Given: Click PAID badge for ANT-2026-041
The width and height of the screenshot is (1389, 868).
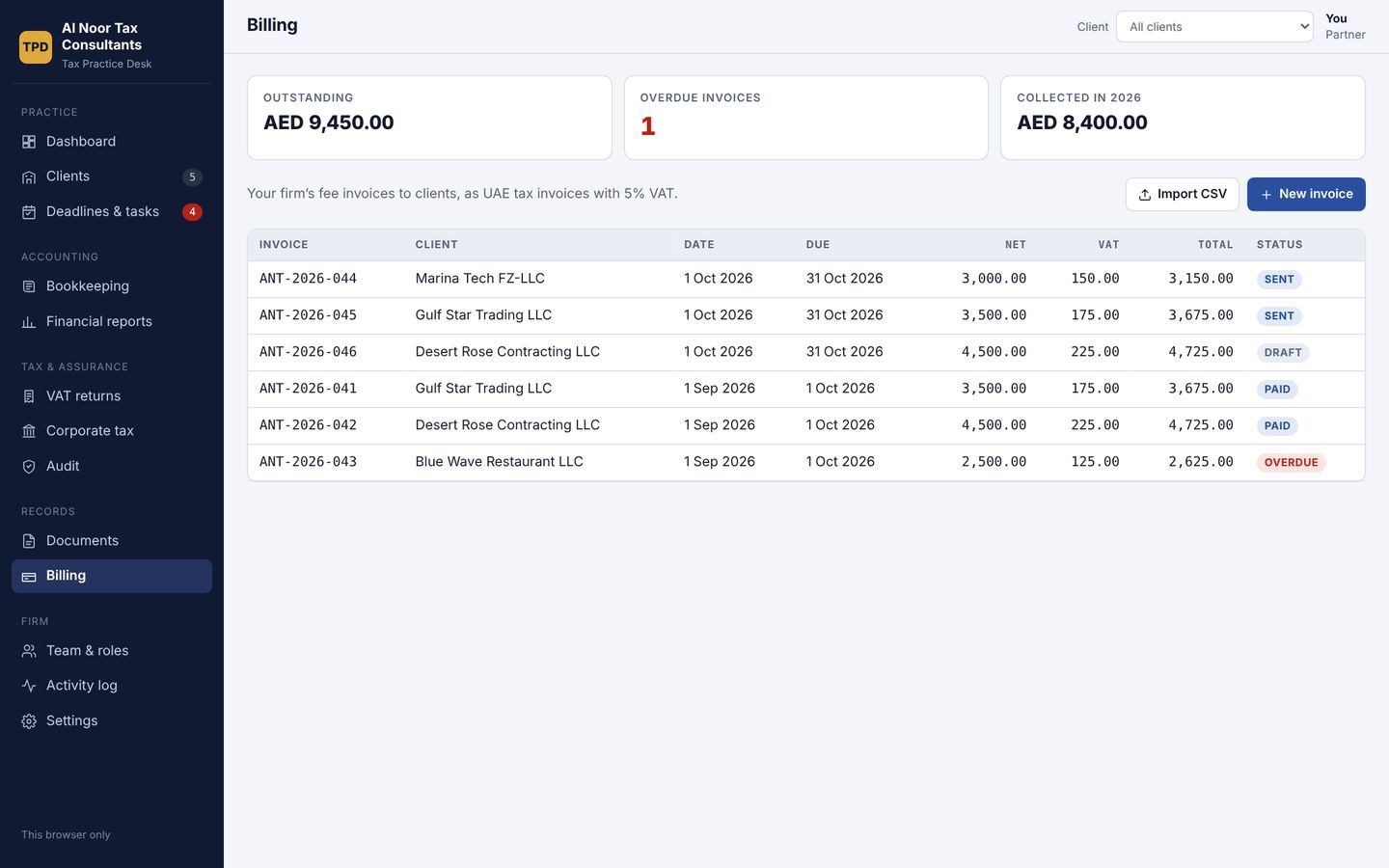Looking at the screenshot, I should click(x=1277, y=390).
